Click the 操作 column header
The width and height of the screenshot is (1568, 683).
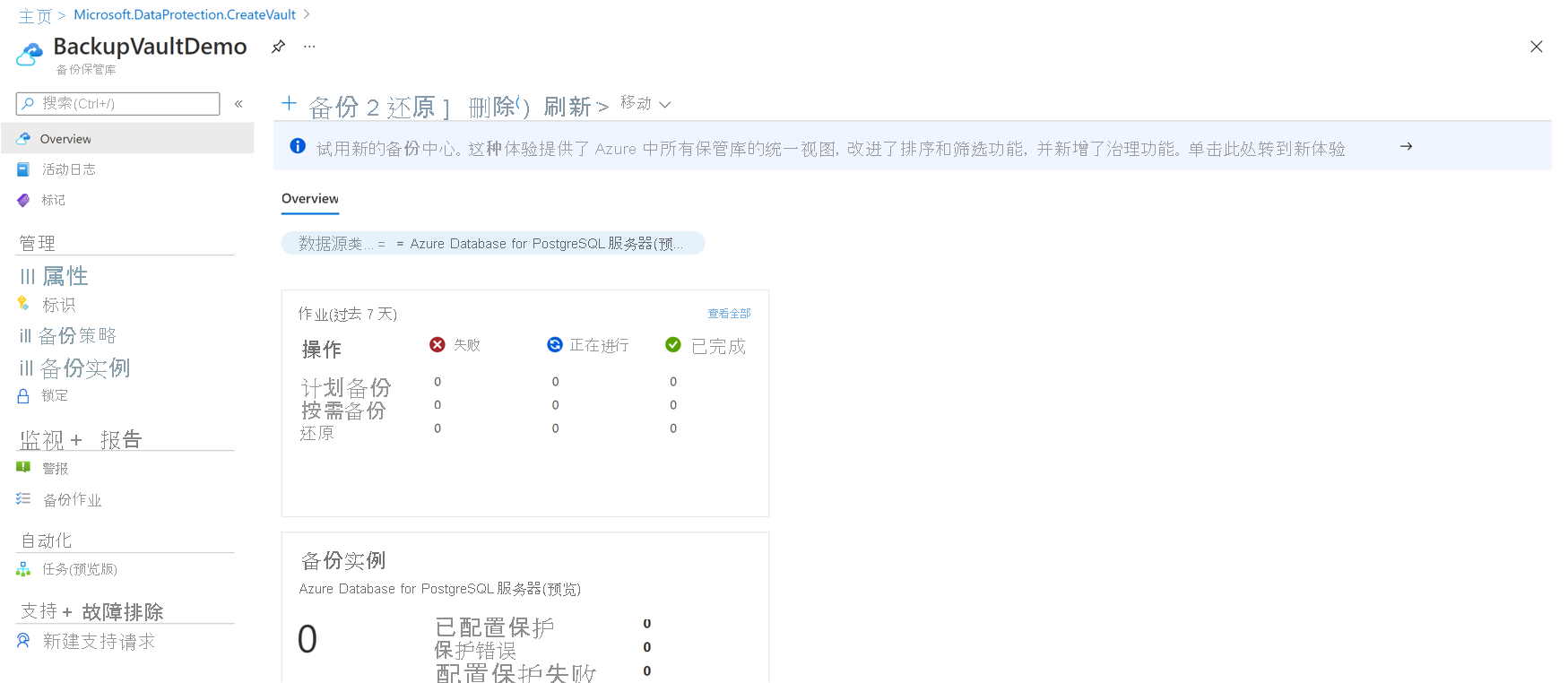point(322,350)
